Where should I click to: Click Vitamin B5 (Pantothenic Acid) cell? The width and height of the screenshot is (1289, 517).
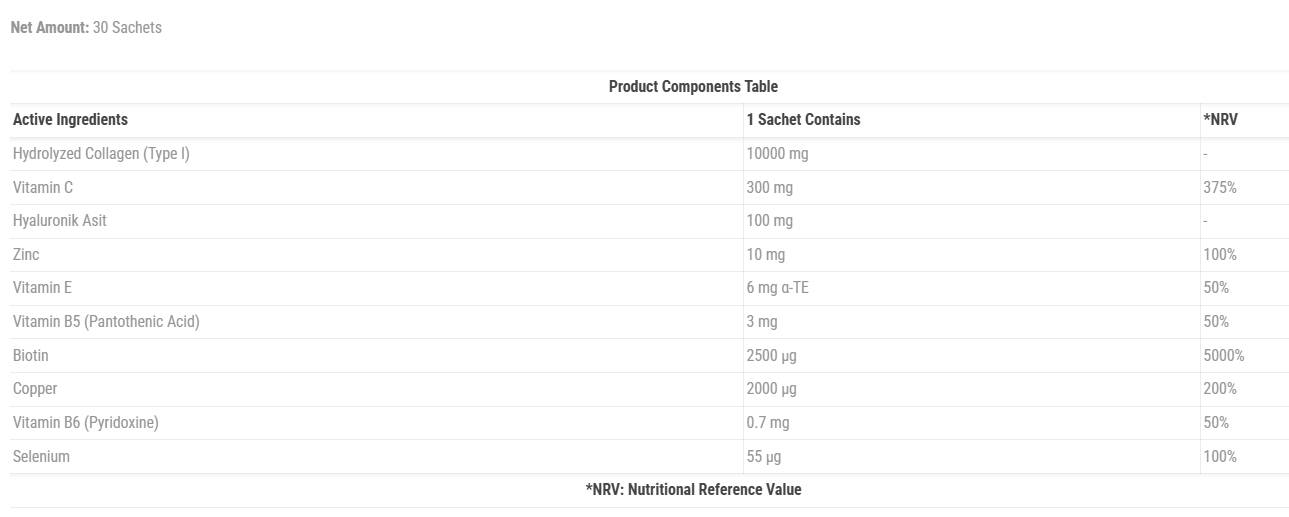(x=106, y=322)
